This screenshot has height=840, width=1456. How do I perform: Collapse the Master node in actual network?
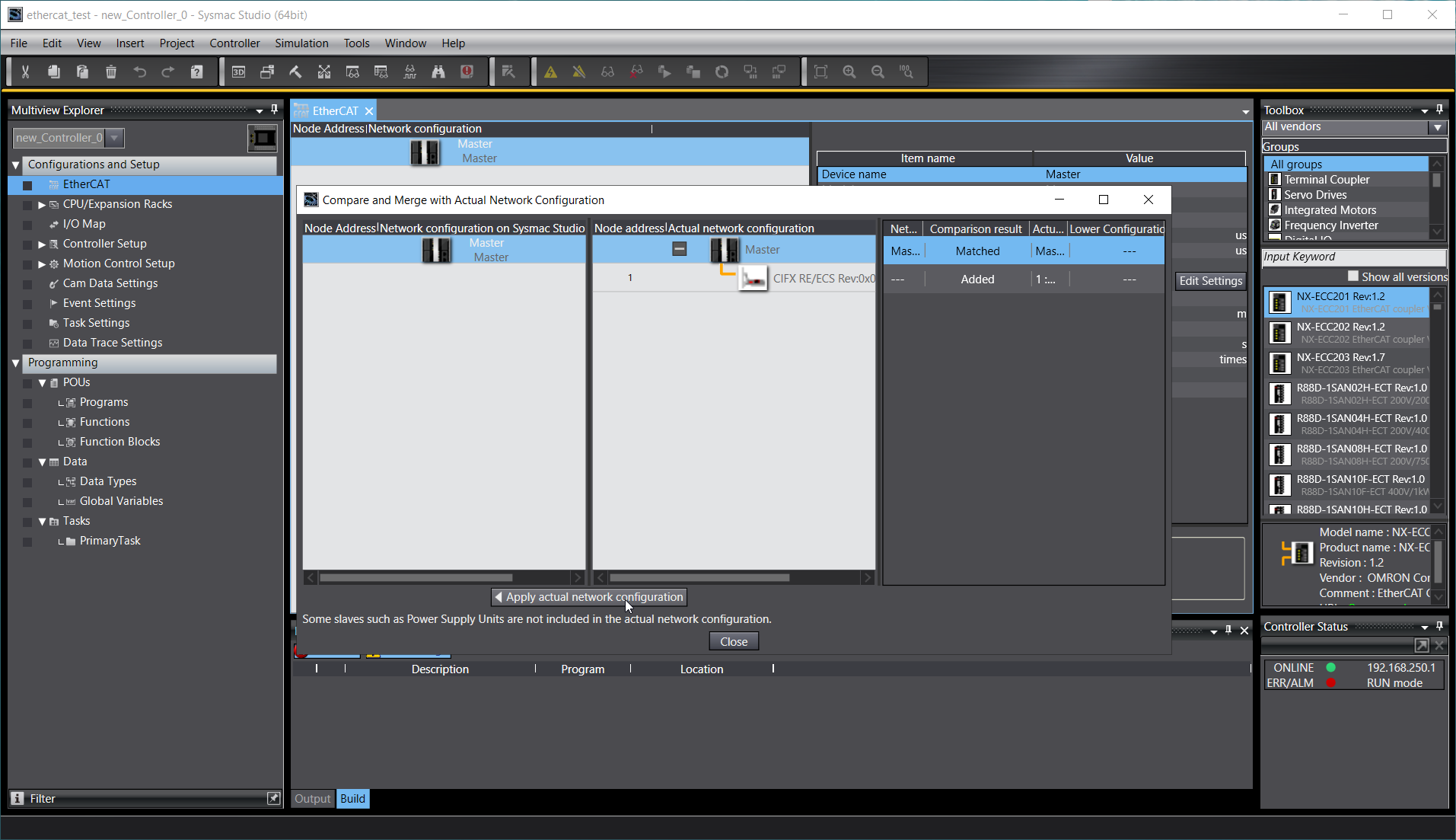click(x=680, y=249)
